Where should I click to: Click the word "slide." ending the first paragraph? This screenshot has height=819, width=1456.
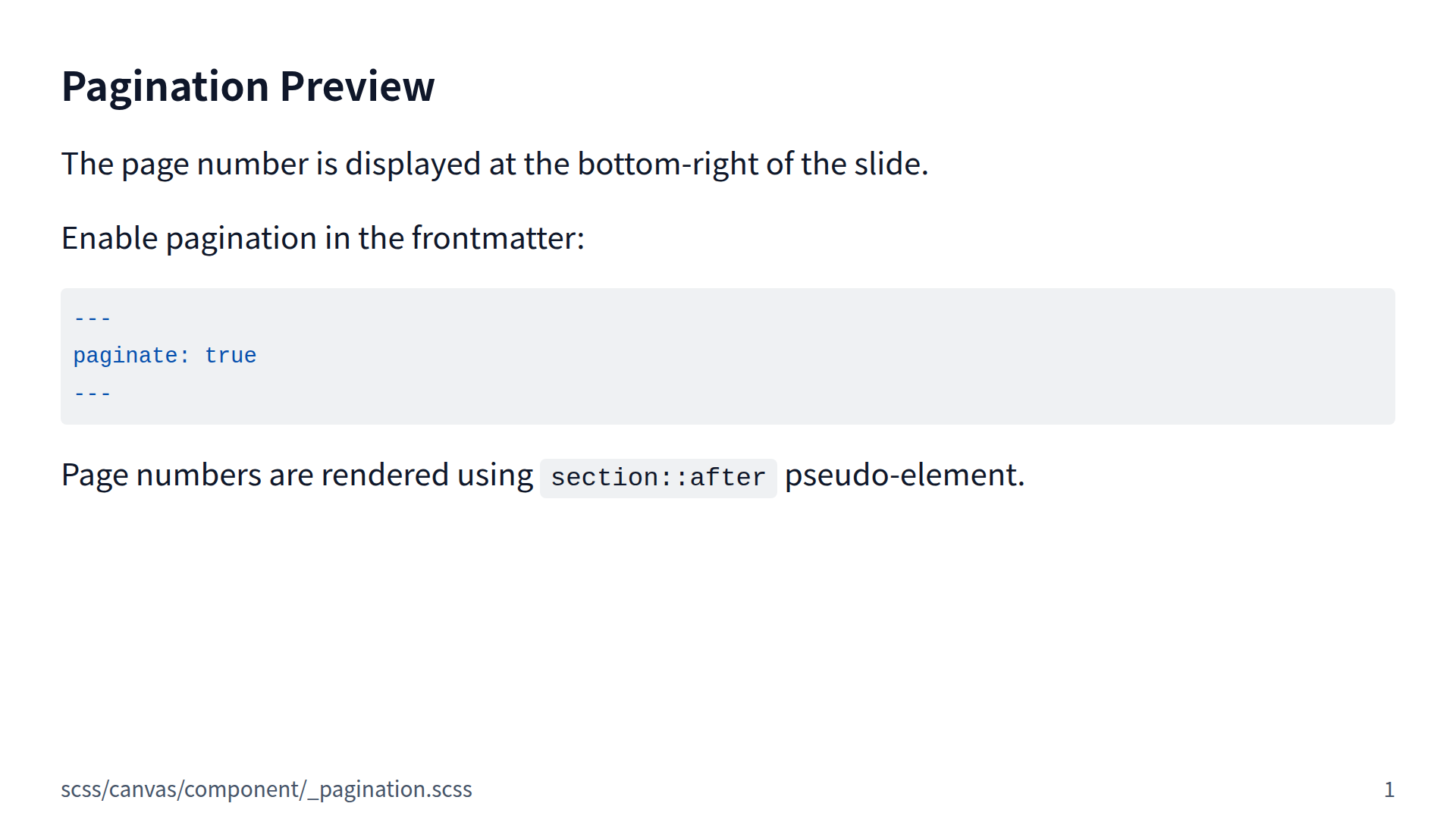point(891,164)
